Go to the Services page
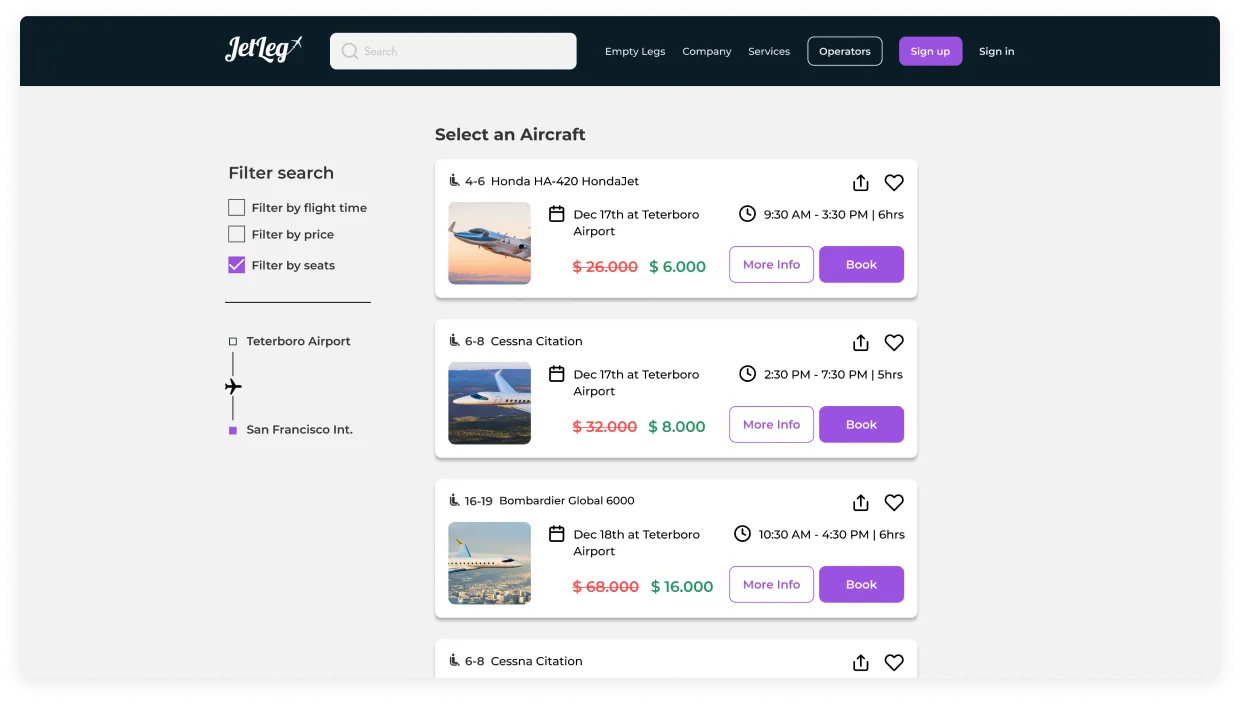The width and height of the screenshot is (1240, 702). point(768,52)
